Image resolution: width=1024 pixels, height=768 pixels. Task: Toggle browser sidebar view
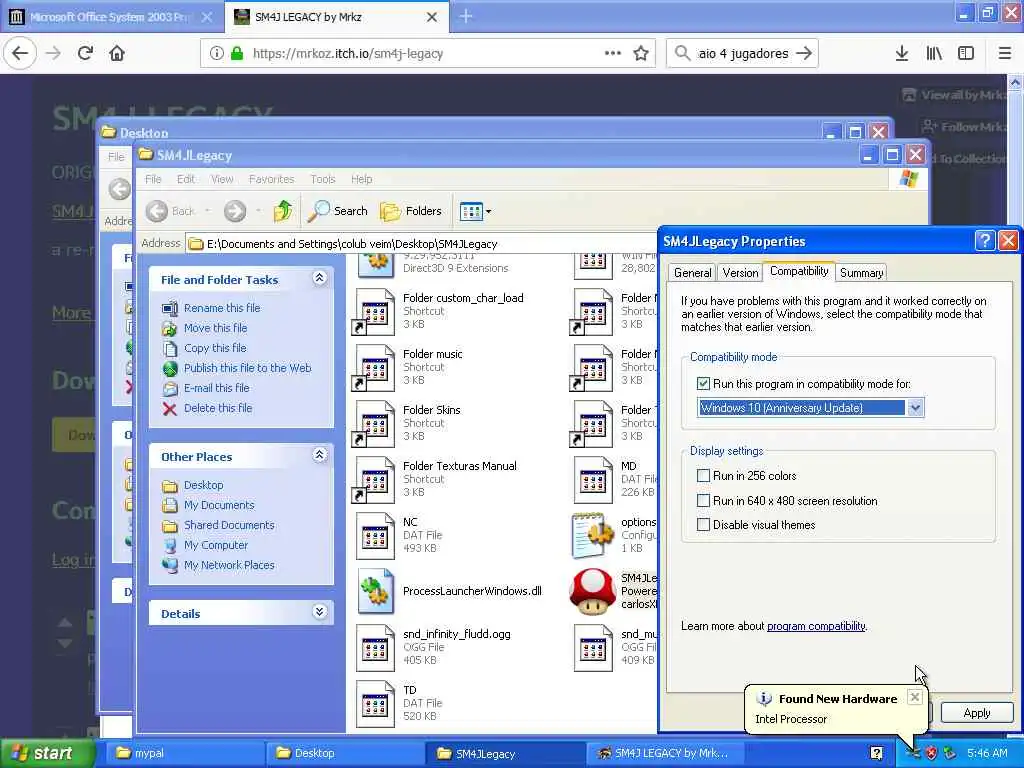click(966, 53)
